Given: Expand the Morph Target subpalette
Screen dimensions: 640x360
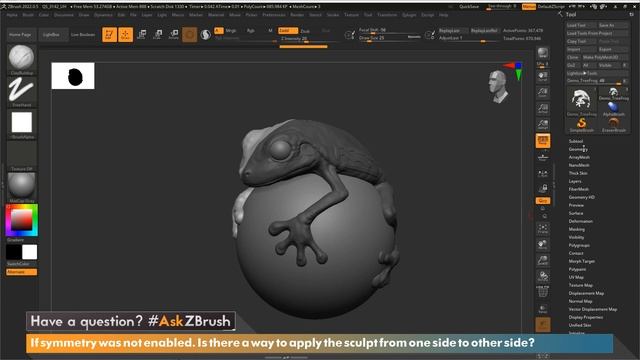Looking at the screenshot, I should [582, 261].
